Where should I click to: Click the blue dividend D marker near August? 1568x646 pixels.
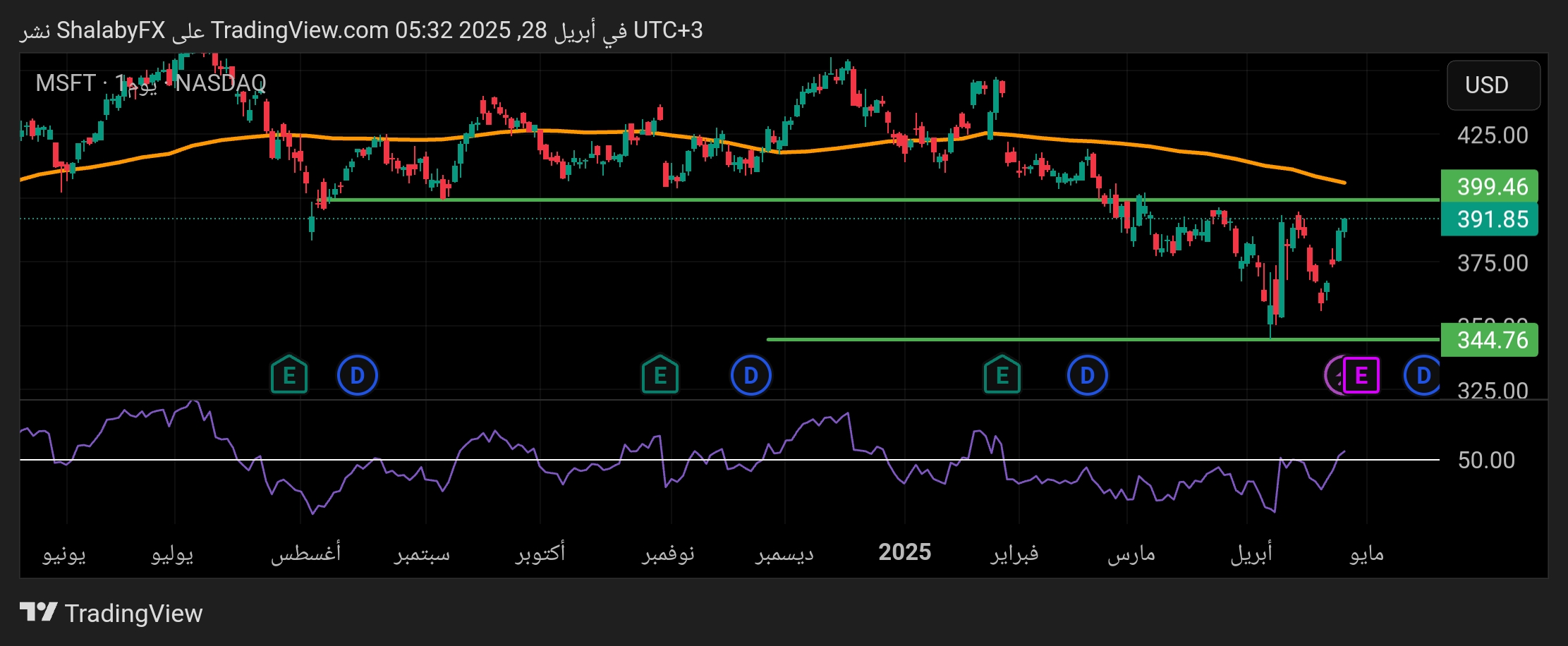(x=358, y=375)
